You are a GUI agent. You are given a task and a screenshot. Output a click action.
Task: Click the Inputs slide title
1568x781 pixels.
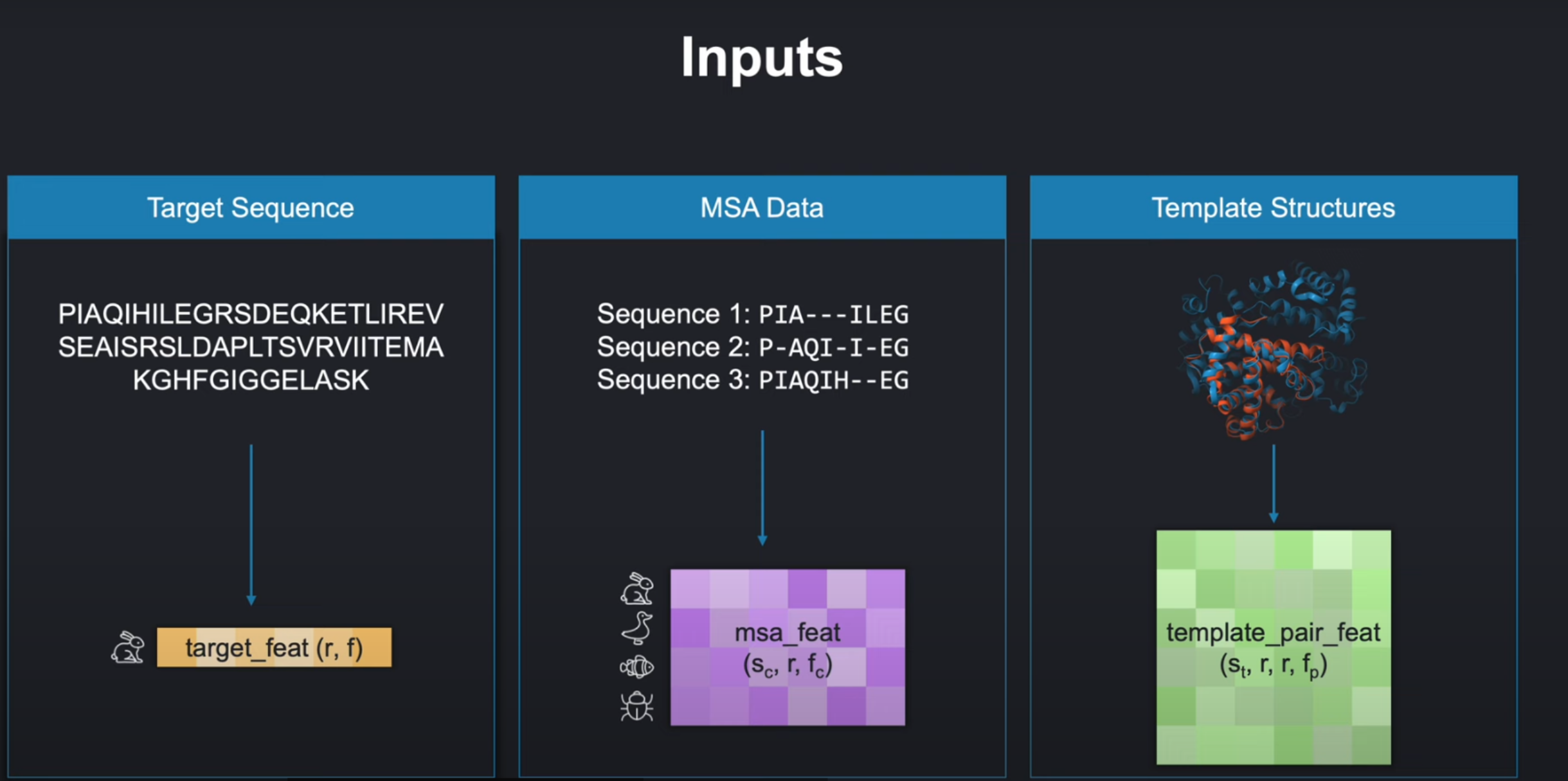761,58
